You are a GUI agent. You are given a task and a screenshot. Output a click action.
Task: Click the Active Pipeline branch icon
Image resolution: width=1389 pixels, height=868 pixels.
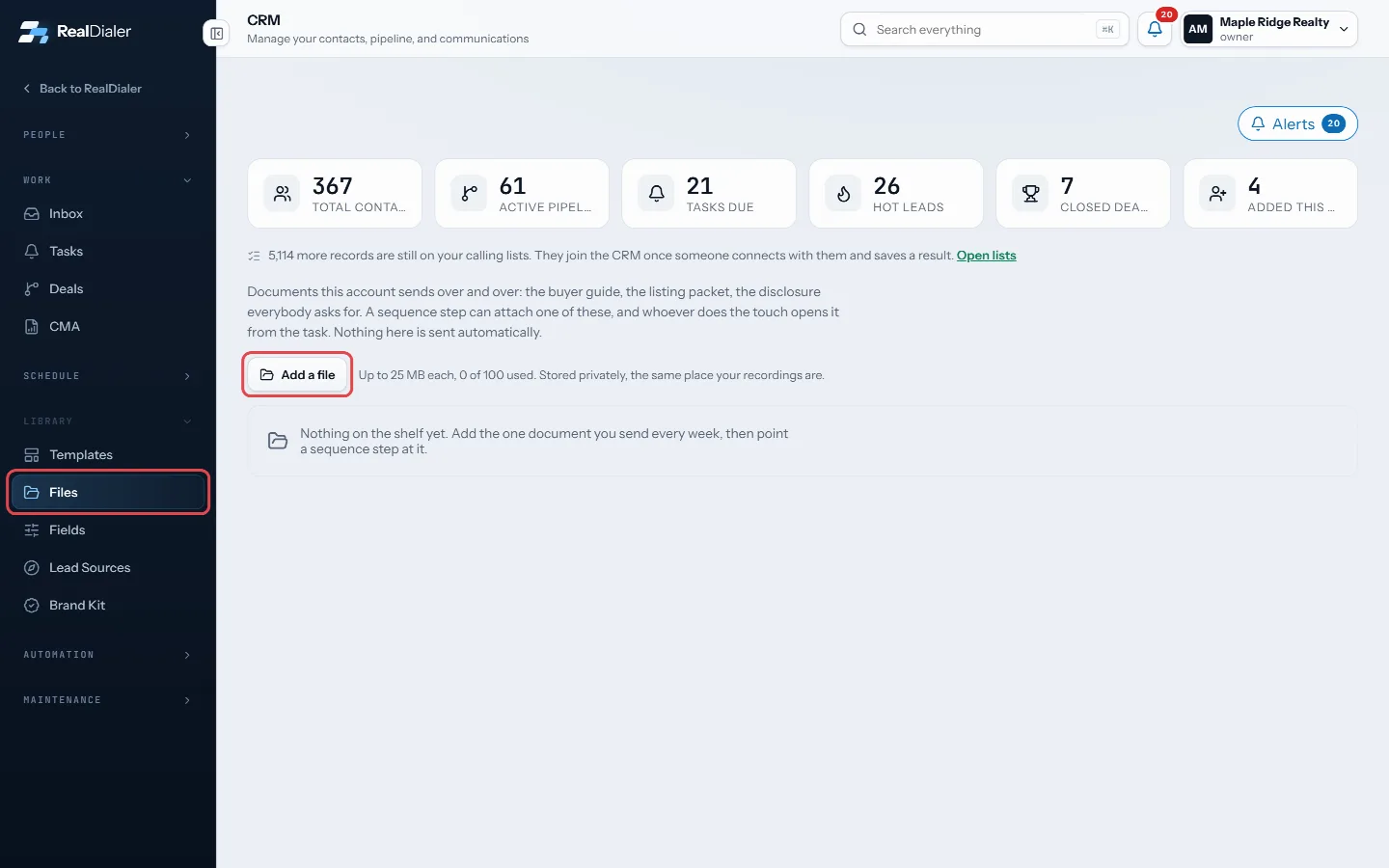pos(469,194)
